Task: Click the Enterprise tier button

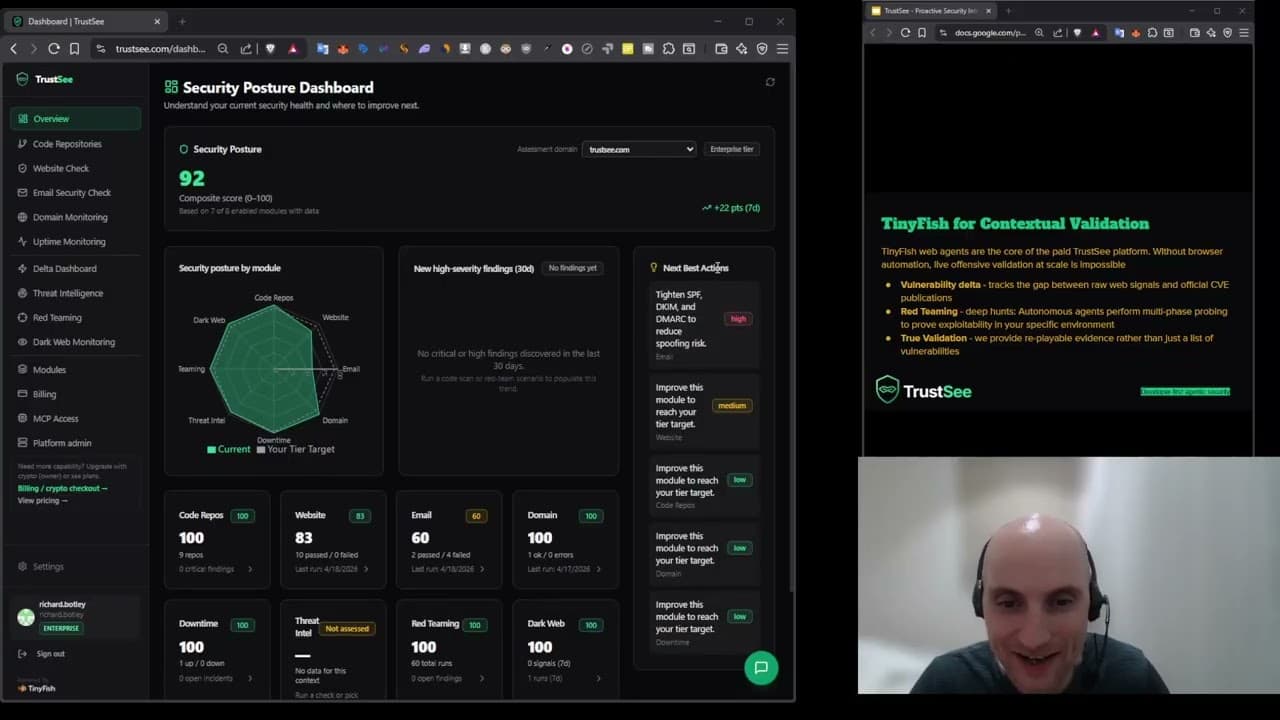Action: pyautogui.click(x=732, y=149)
